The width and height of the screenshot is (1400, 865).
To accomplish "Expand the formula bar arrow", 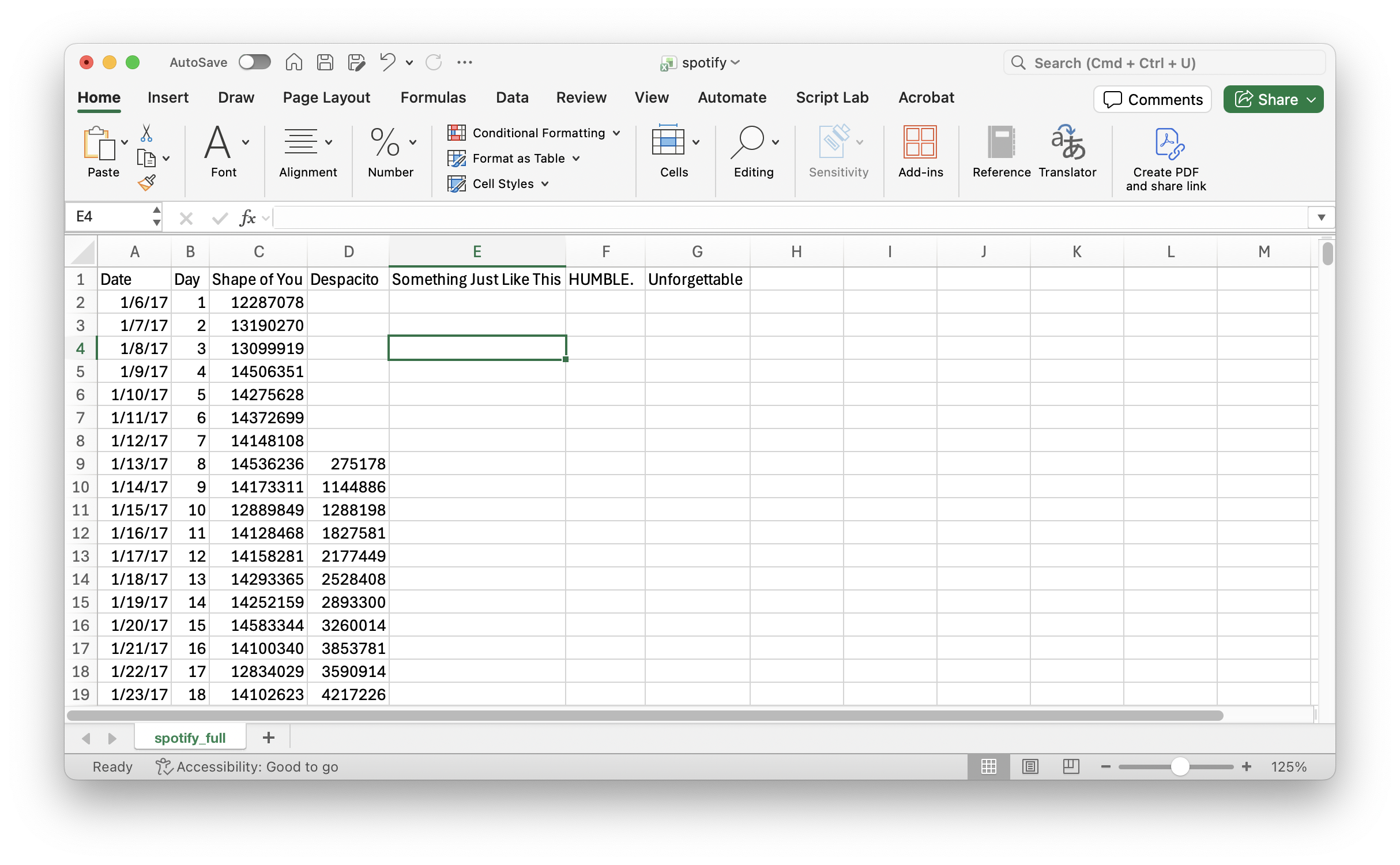I will coord(1321,217).
